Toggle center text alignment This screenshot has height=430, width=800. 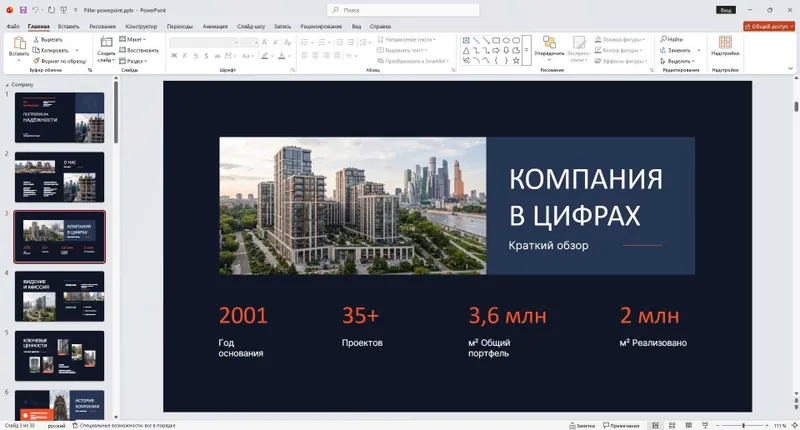[315, 56]
